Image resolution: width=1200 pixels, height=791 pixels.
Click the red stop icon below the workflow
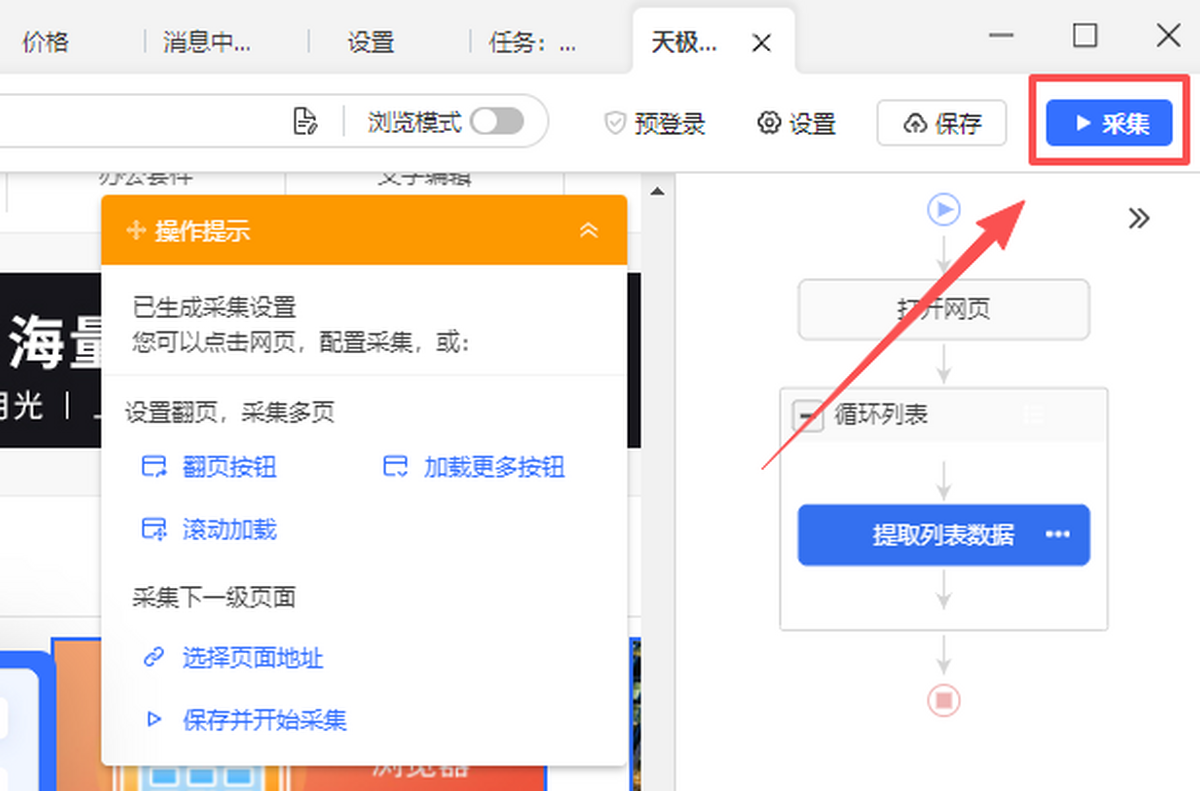click(943, 701)
